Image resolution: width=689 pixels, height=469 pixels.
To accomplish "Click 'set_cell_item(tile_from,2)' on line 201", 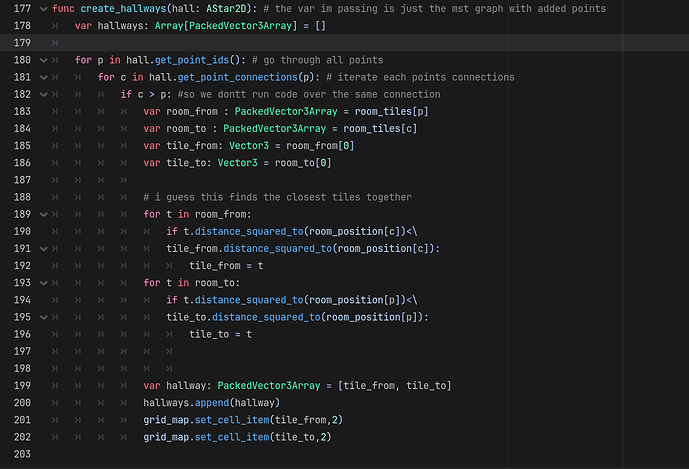I will tap(269, 420).
